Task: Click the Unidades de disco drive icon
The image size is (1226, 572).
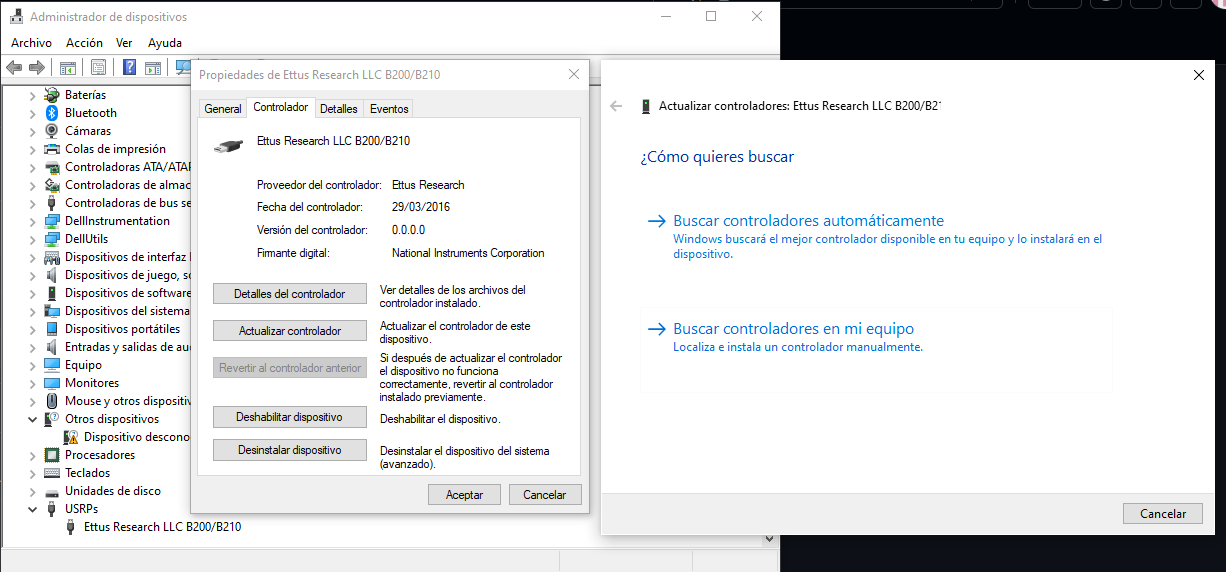Action: [x=52, y=491]
